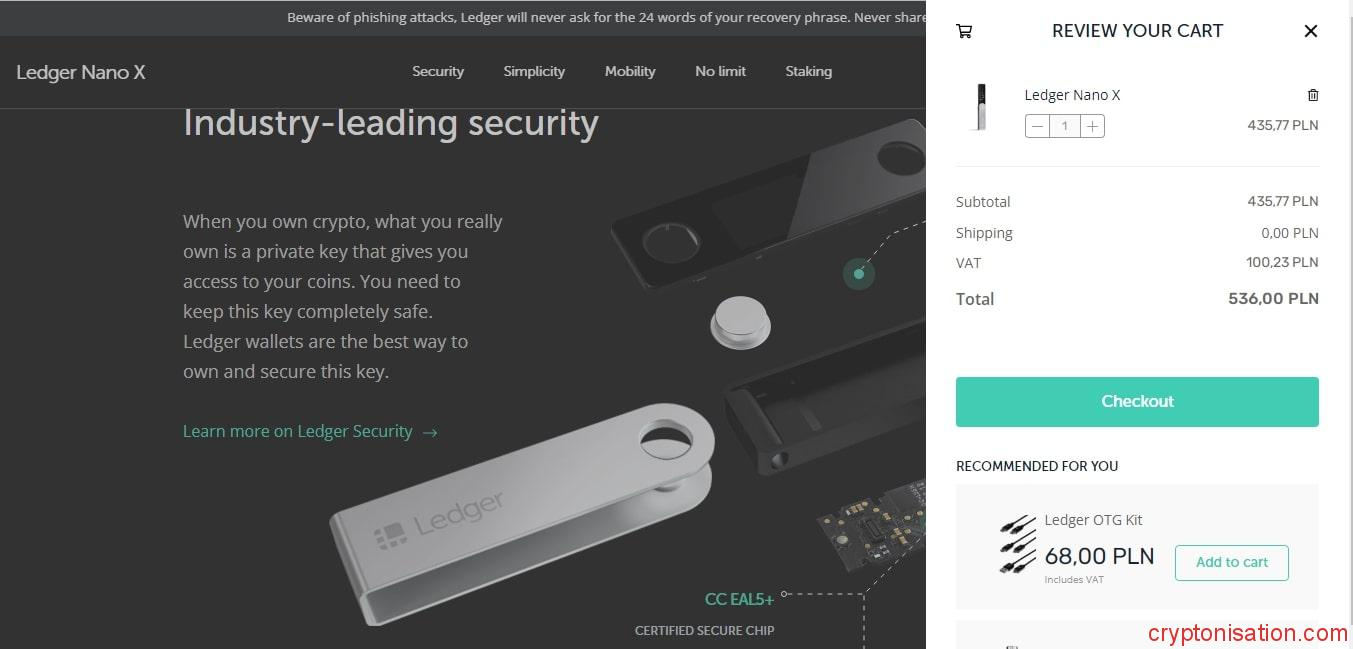Open the Staking nav item
Screen dimensions: 1353x649
[x=808, y=71]
